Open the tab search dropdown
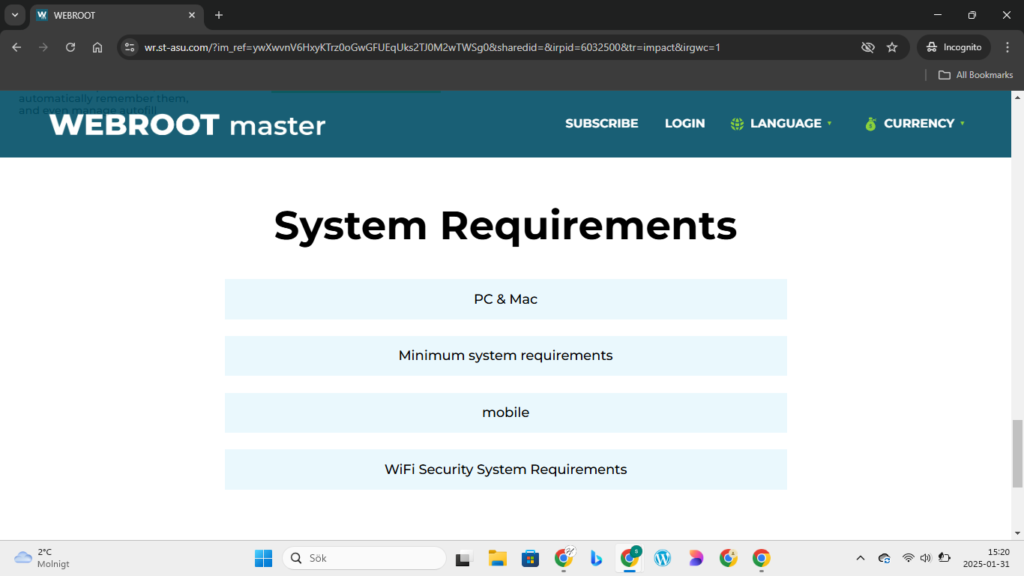 [14, 15]
